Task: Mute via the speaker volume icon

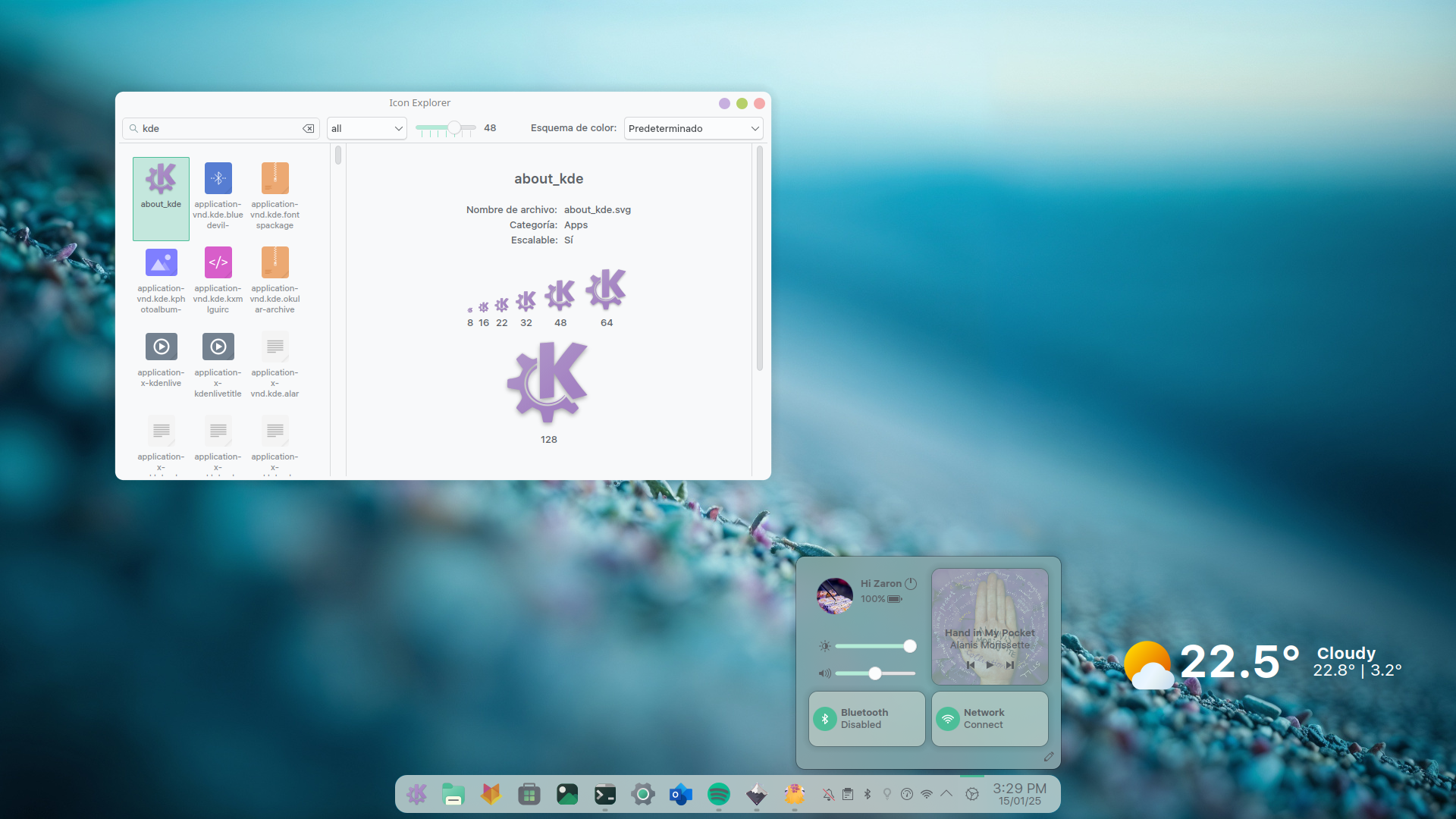Action: 825,673
